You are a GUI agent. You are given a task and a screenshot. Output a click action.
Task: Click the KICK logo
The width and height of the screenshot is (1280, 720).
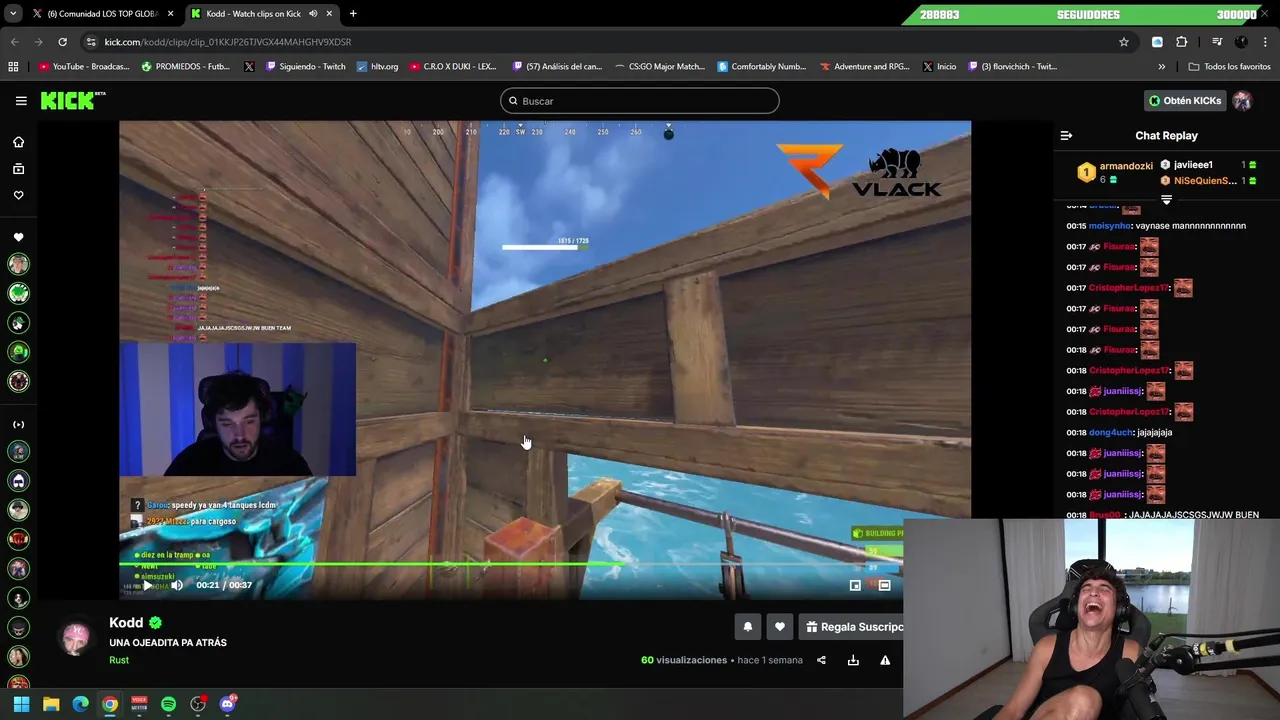tap(72, 100)
